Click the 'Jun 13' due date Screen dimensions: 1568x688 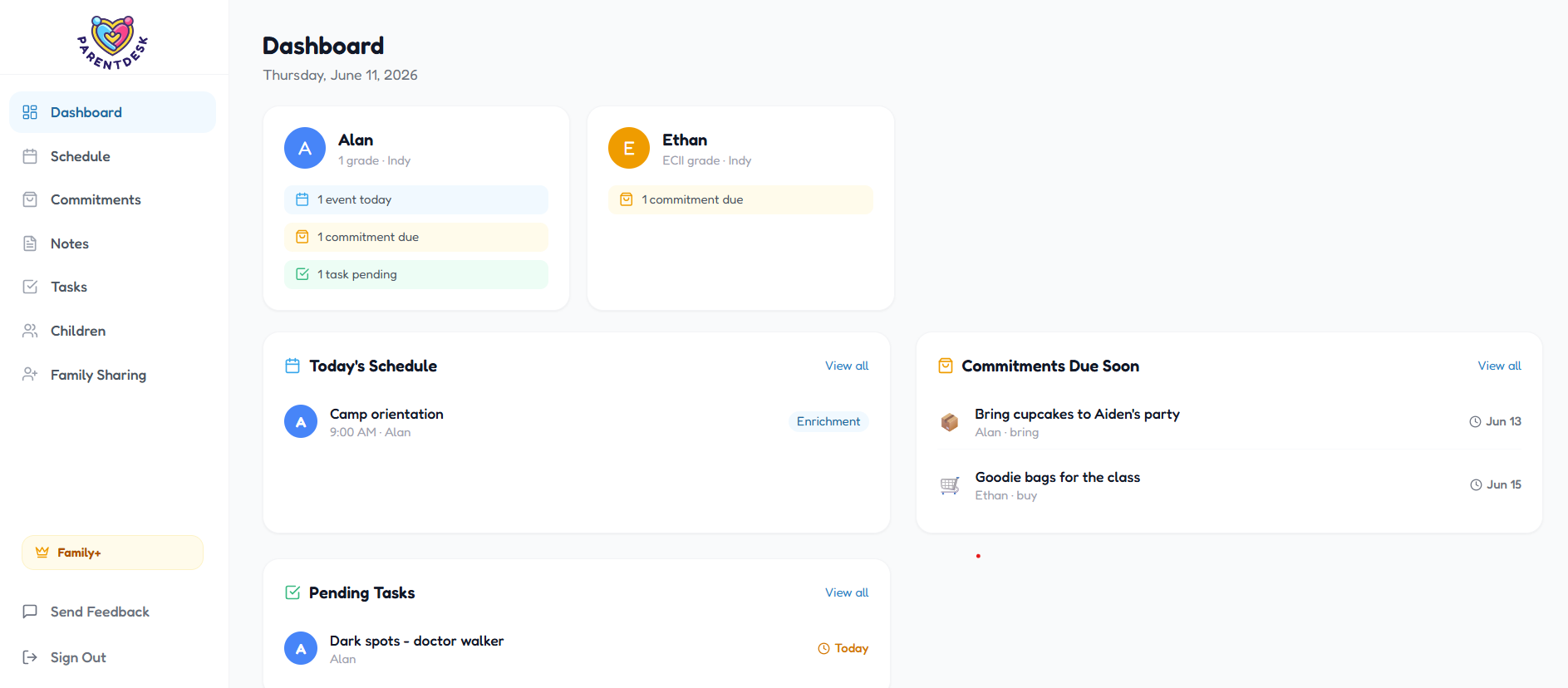(x=1504, y=421)
